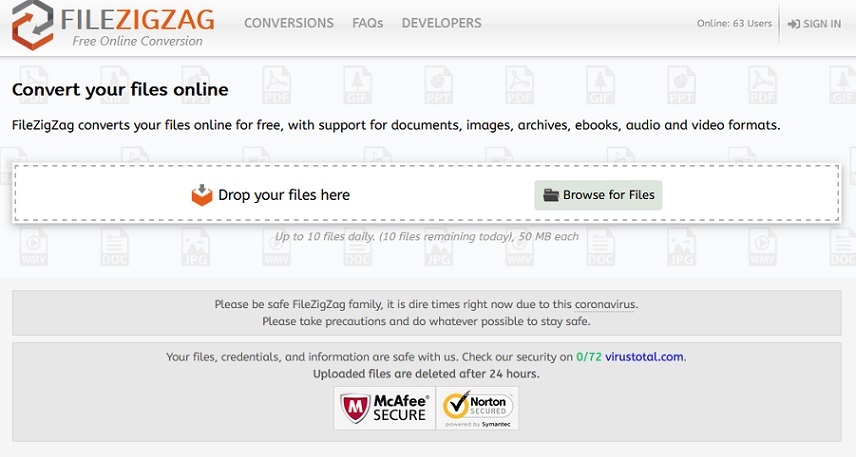Click the McAfee SECURE badge
This screenshot has height=457, width=856.
click(384, 408)
